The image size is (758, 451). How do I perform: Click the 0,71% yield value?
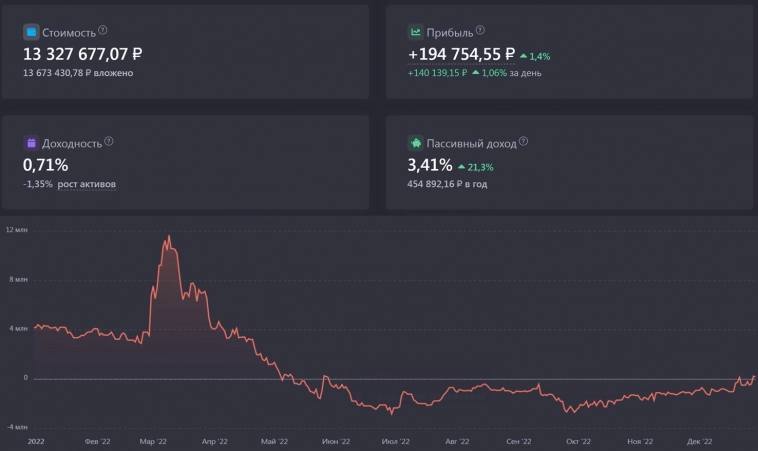[45, 165]
